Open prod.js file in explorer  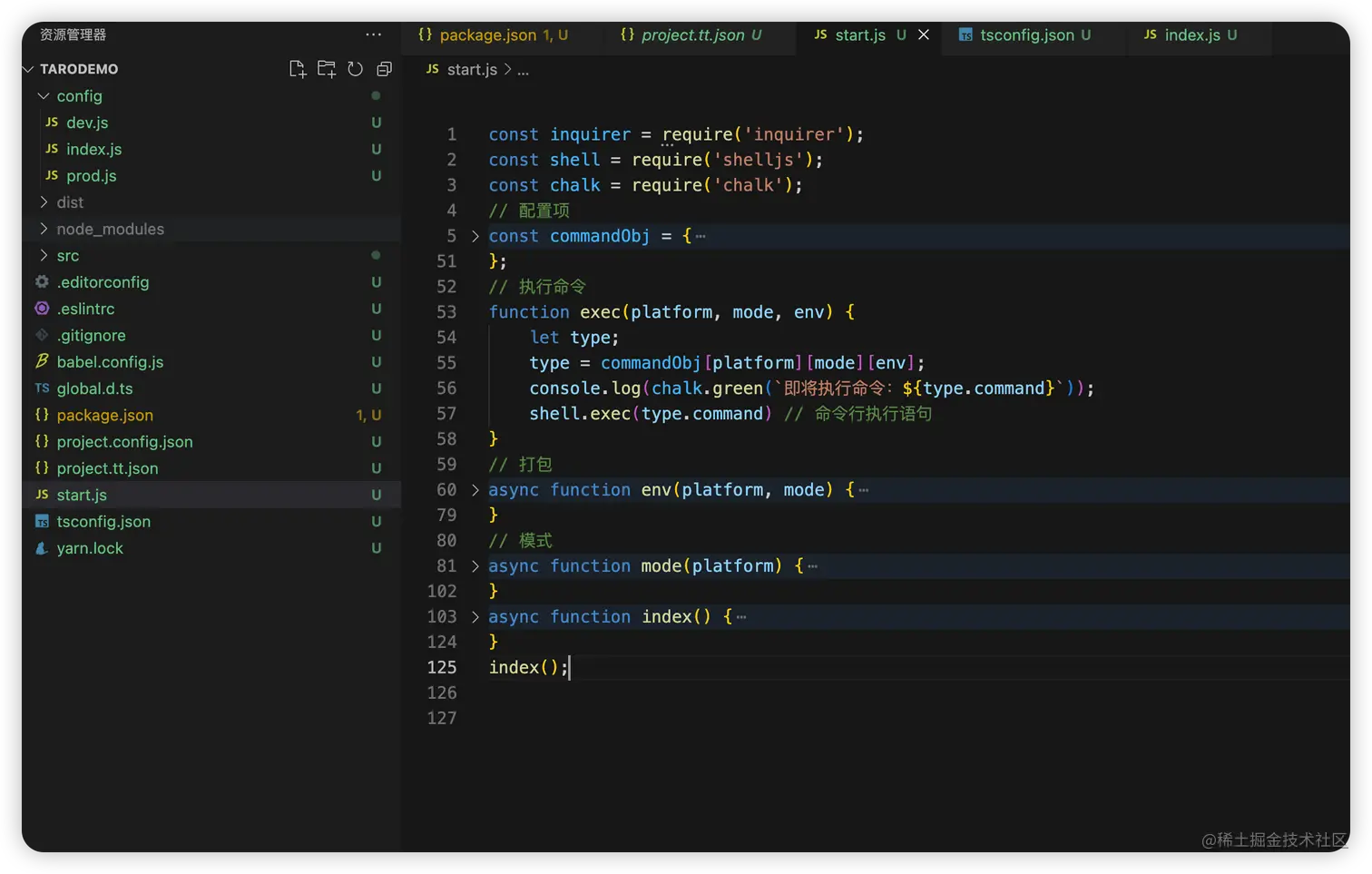(211, 175)
